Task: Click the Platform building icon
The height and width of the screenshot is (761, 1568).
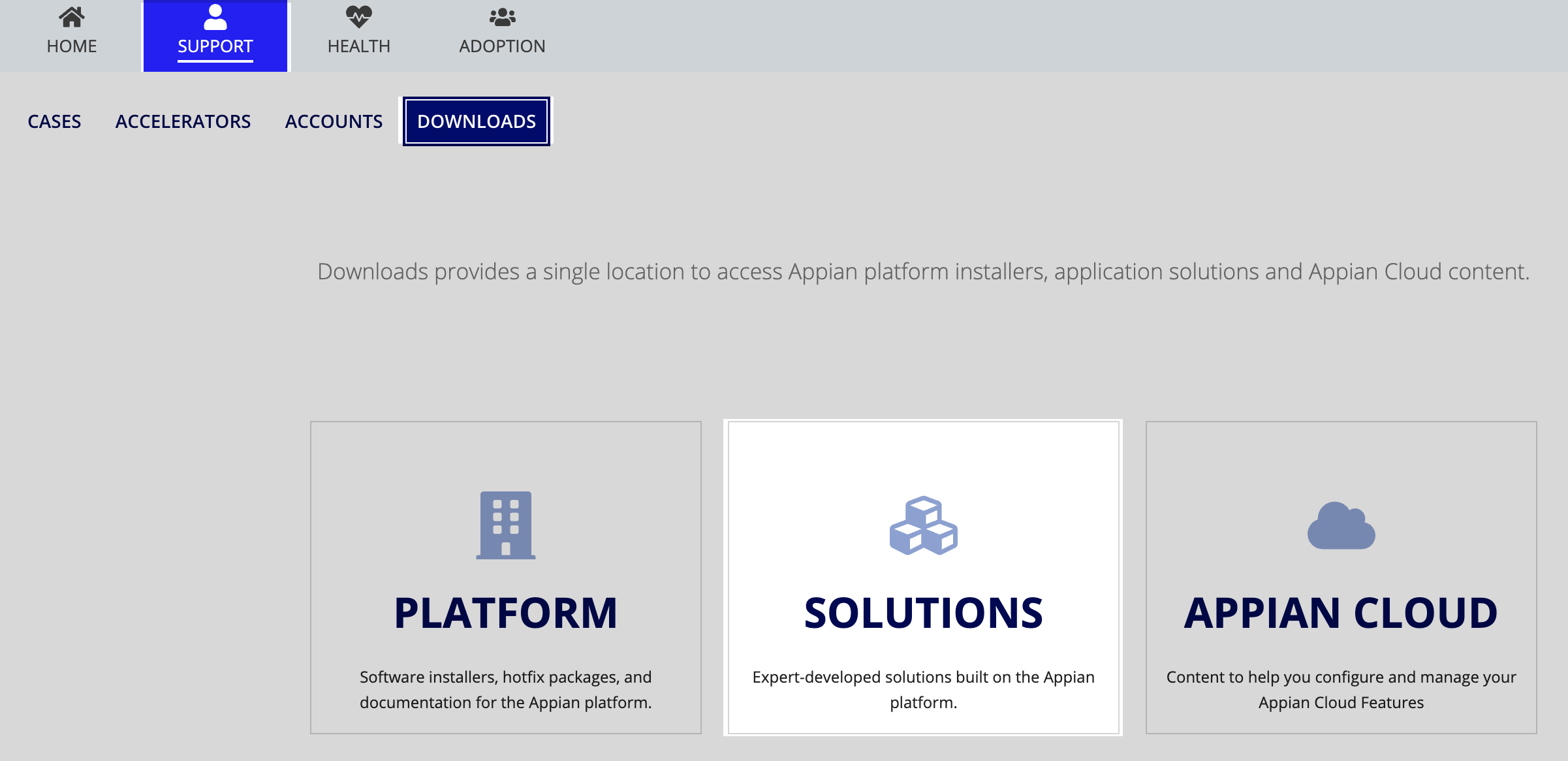Action: pos(506,525)
